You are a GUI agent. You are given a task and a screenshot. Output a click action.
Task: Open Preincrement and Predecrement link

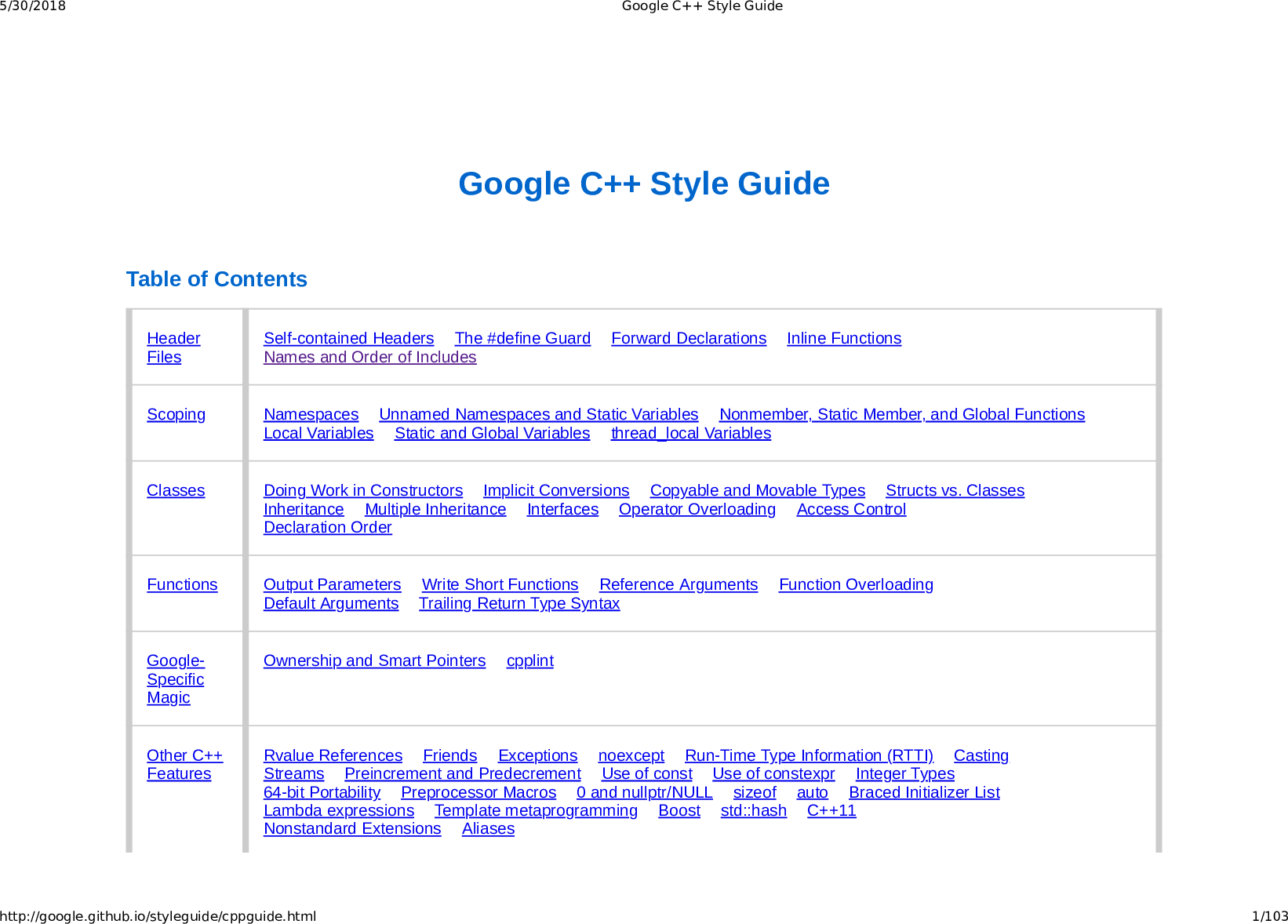pyautogui.click(x=463, y=773)
